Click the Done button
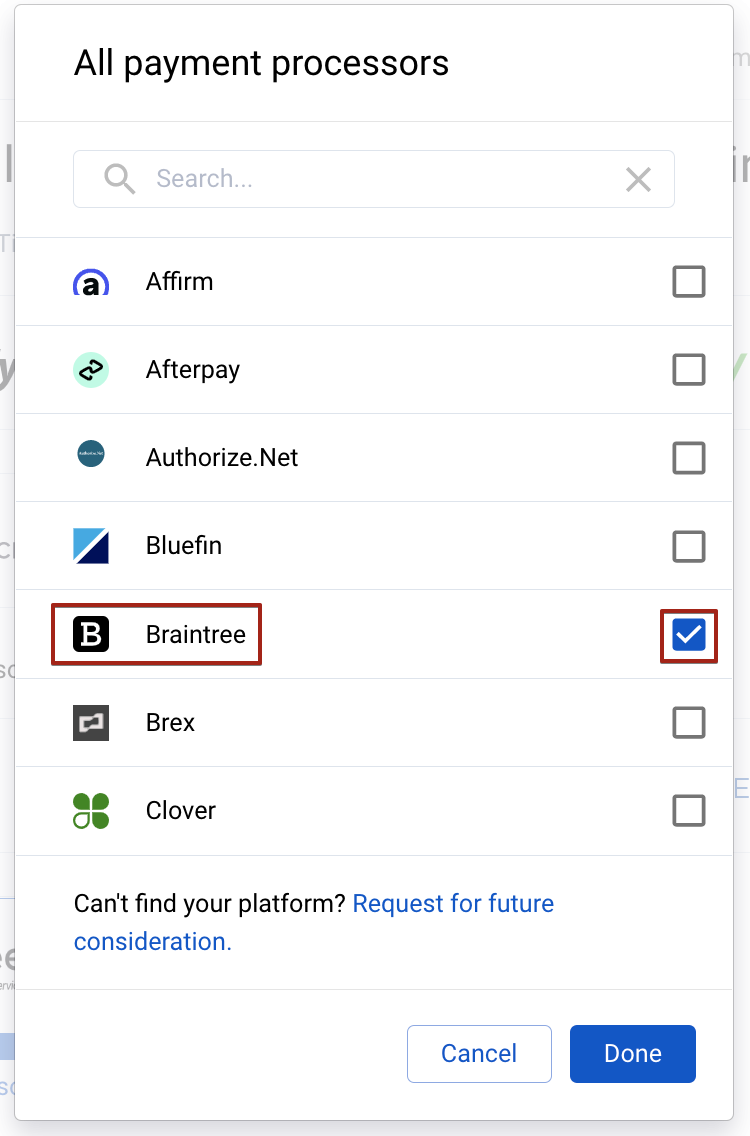 tap(632, 1053)
